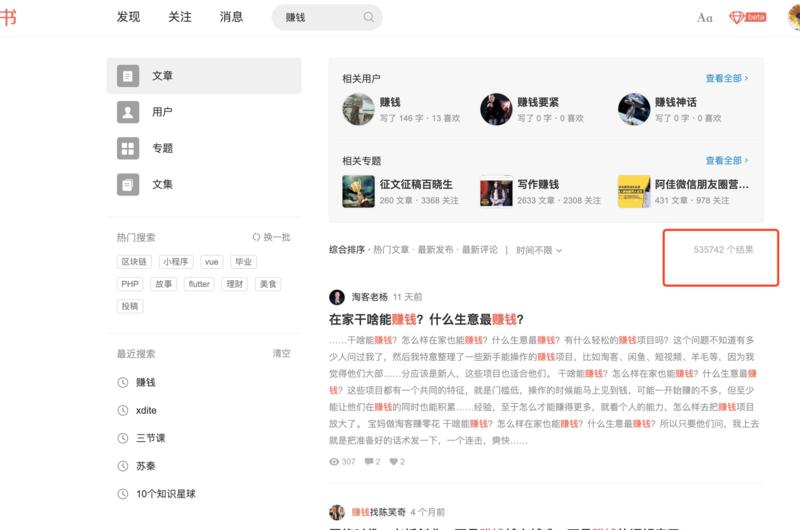This screenshot has width=800, height=530.
Task: Select the 用户 users icon
Action: 128,112
